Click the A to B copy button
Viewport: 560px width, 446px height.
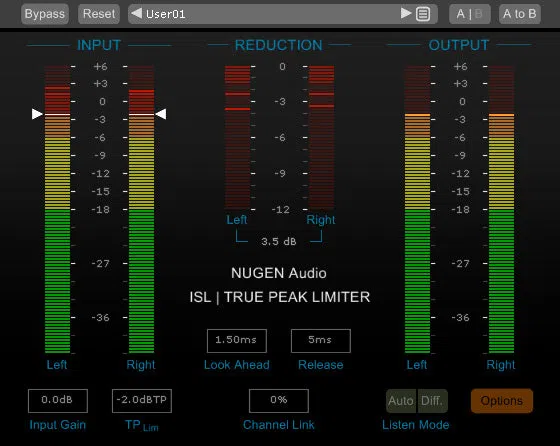(x=520, y=14)
